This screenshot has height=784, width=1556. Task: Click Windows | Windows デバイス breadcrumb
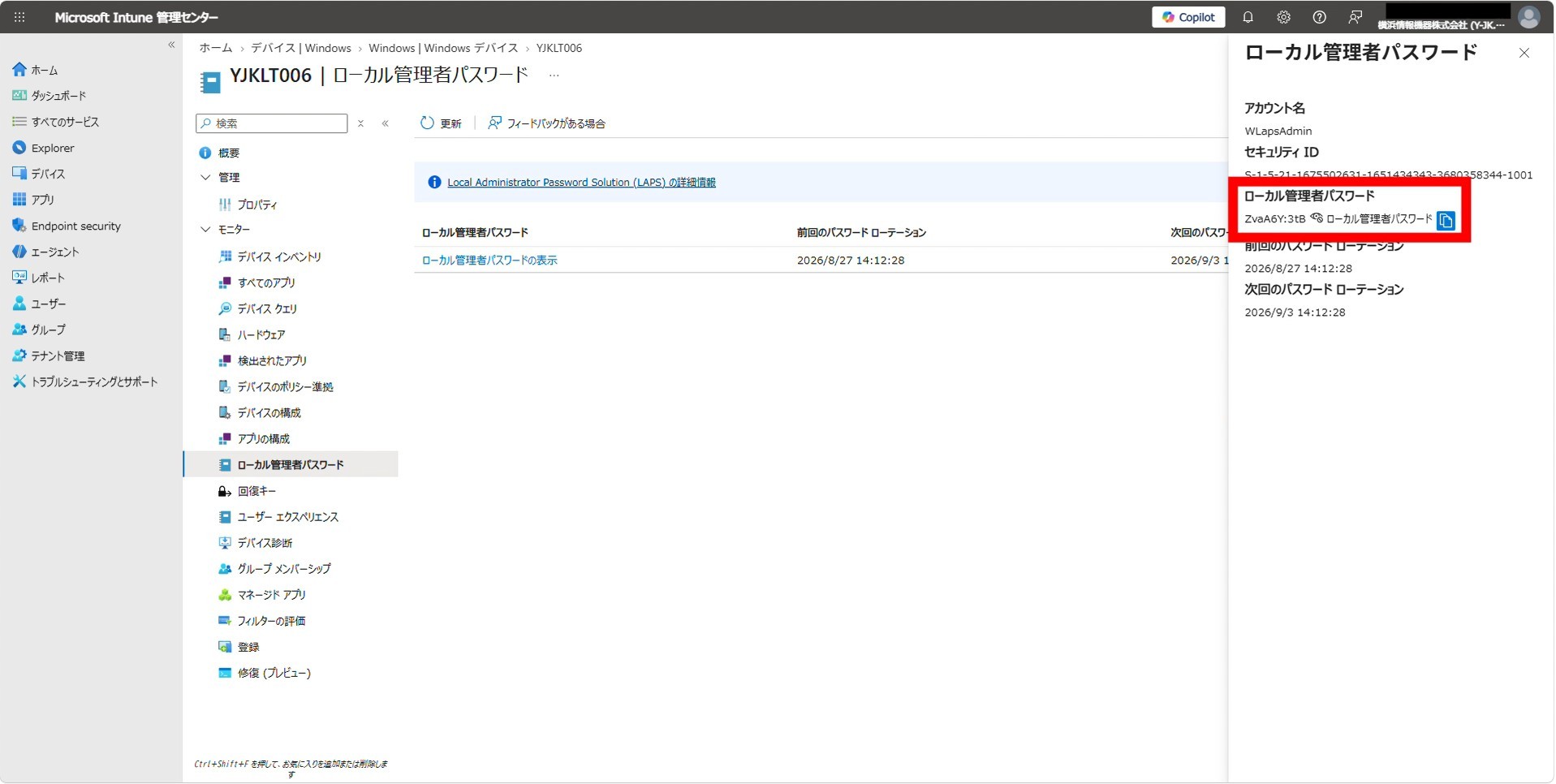point(443,48)
